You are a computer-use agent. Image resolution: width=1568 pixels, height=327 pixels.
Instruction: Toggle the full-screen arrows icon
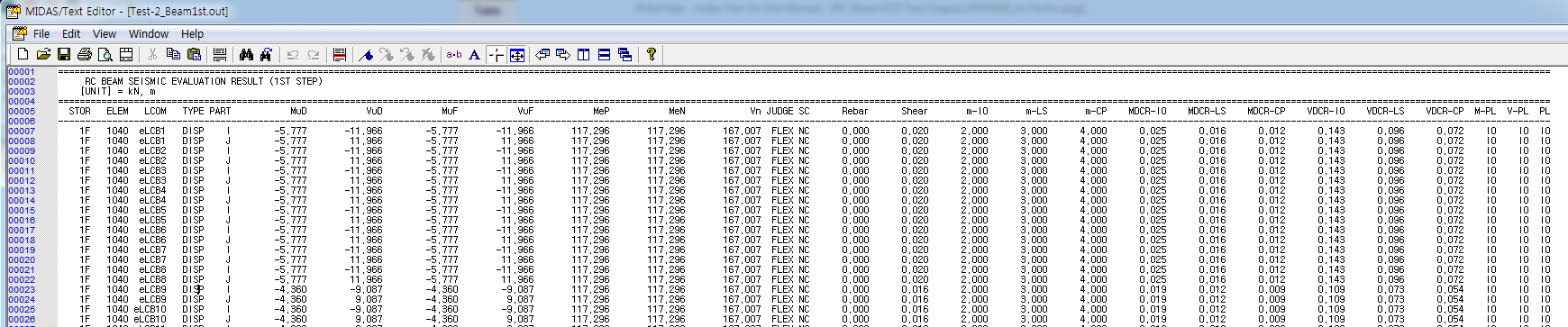click(x=517, y=55)
